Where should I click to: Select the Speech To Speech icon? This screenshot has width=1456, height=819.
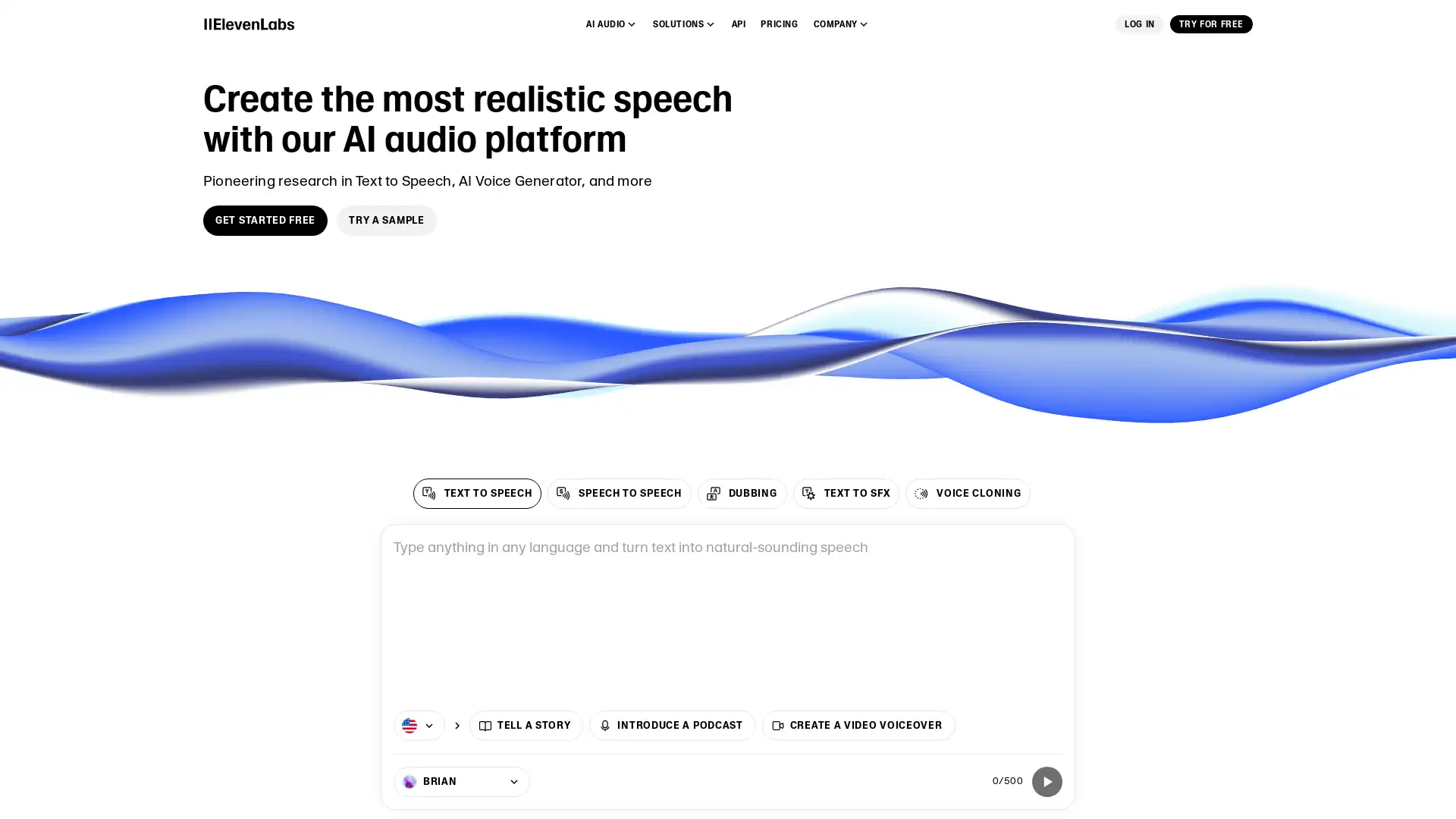point(562,492)
